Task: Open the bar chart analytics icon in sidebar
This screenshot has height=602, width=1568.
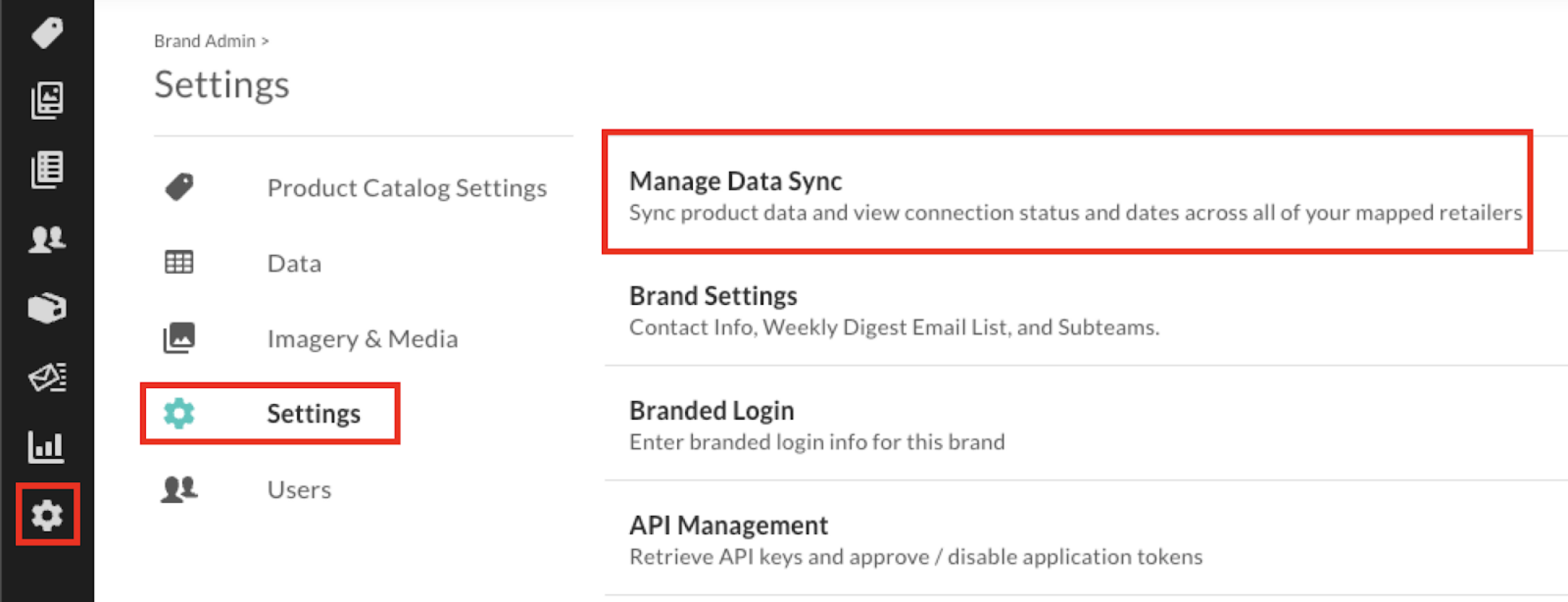Action: (46, 447)
